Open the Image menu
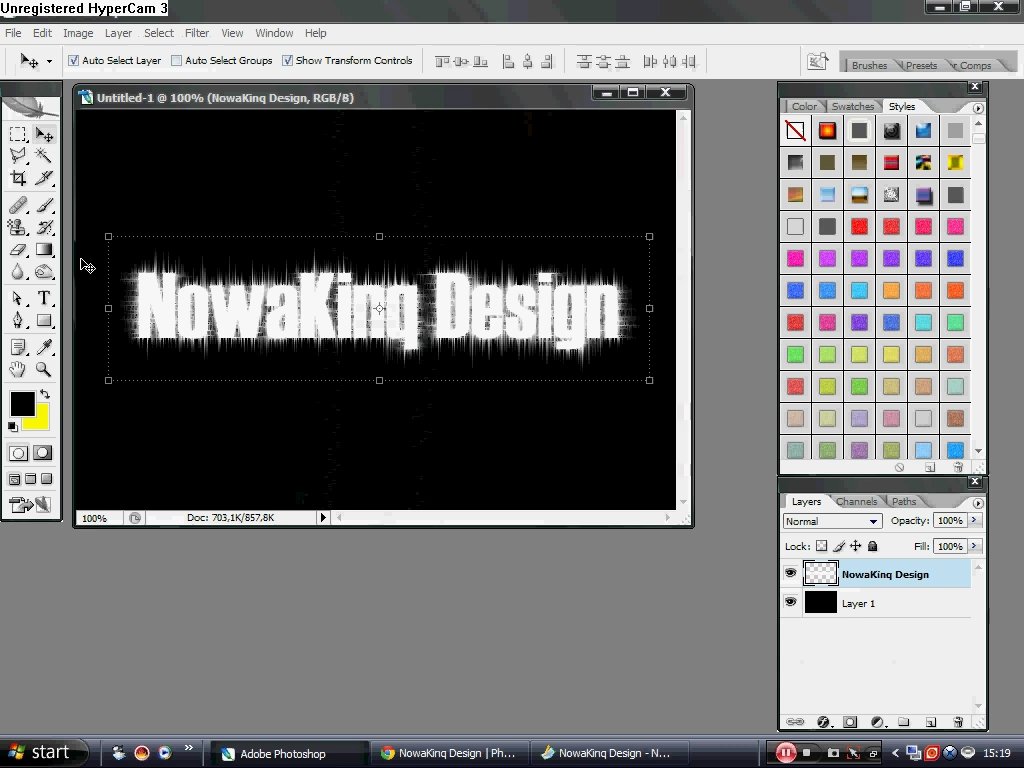1024x768 pixels. click(78, 33)
